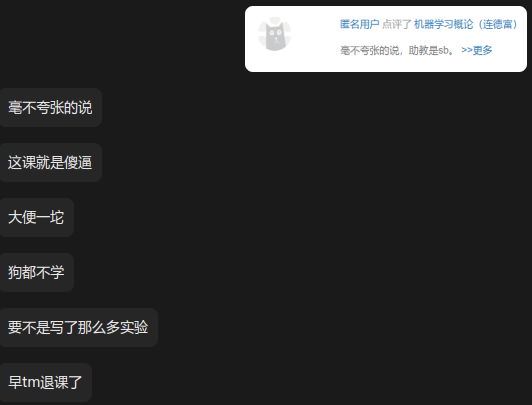Click the （连德富） instructor name

click(x=497, y=24)
